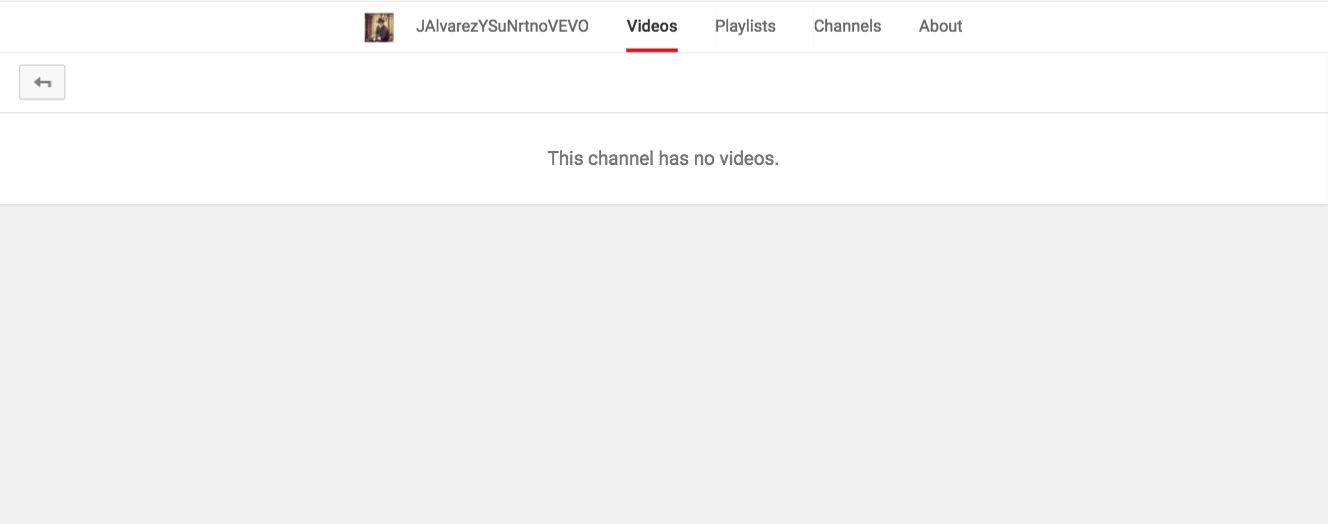
Task: Click the left-pointing curved arrow icon
Action: tap(42, 83)
